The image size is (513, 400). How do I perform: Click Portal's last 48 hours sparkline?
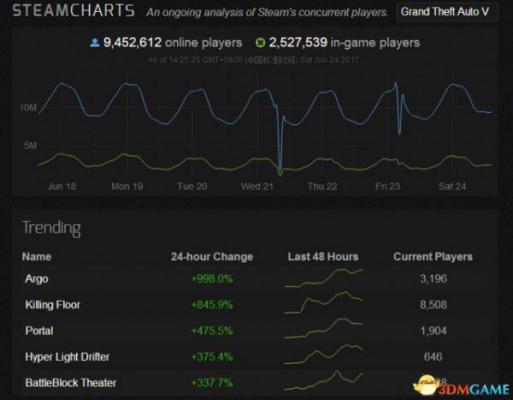click(323, 329)
